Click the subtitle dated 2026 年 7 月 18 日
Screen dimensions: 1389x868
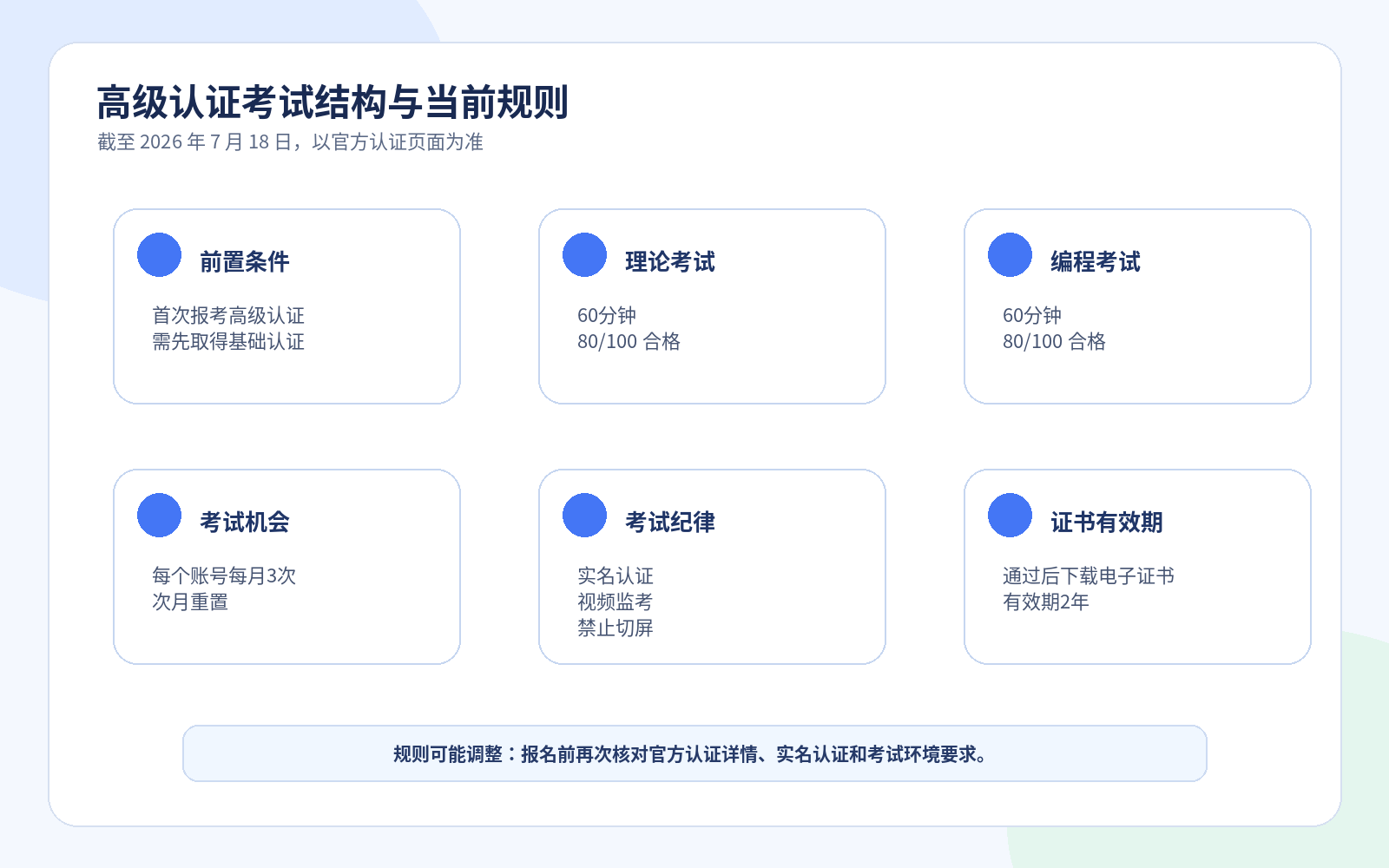[290, 141]
